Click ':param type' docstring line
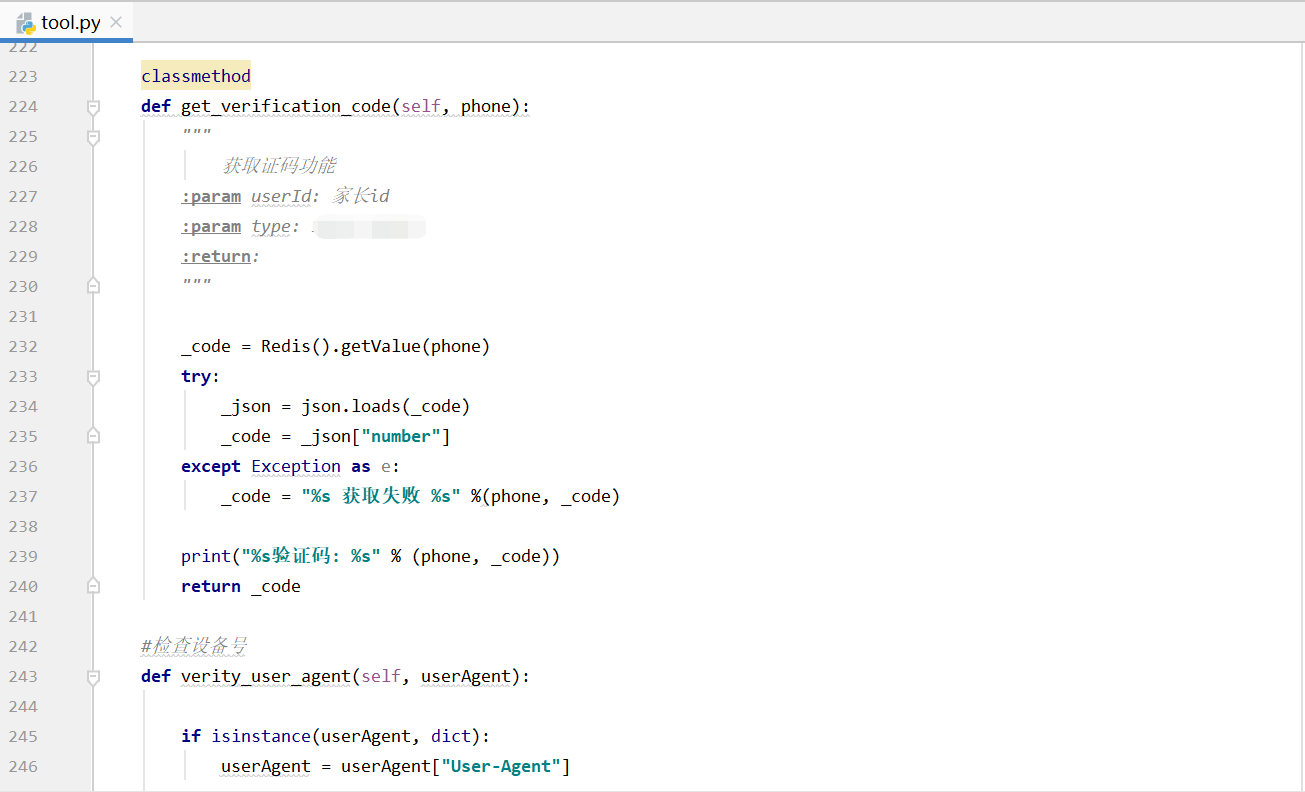 point(303,226)
